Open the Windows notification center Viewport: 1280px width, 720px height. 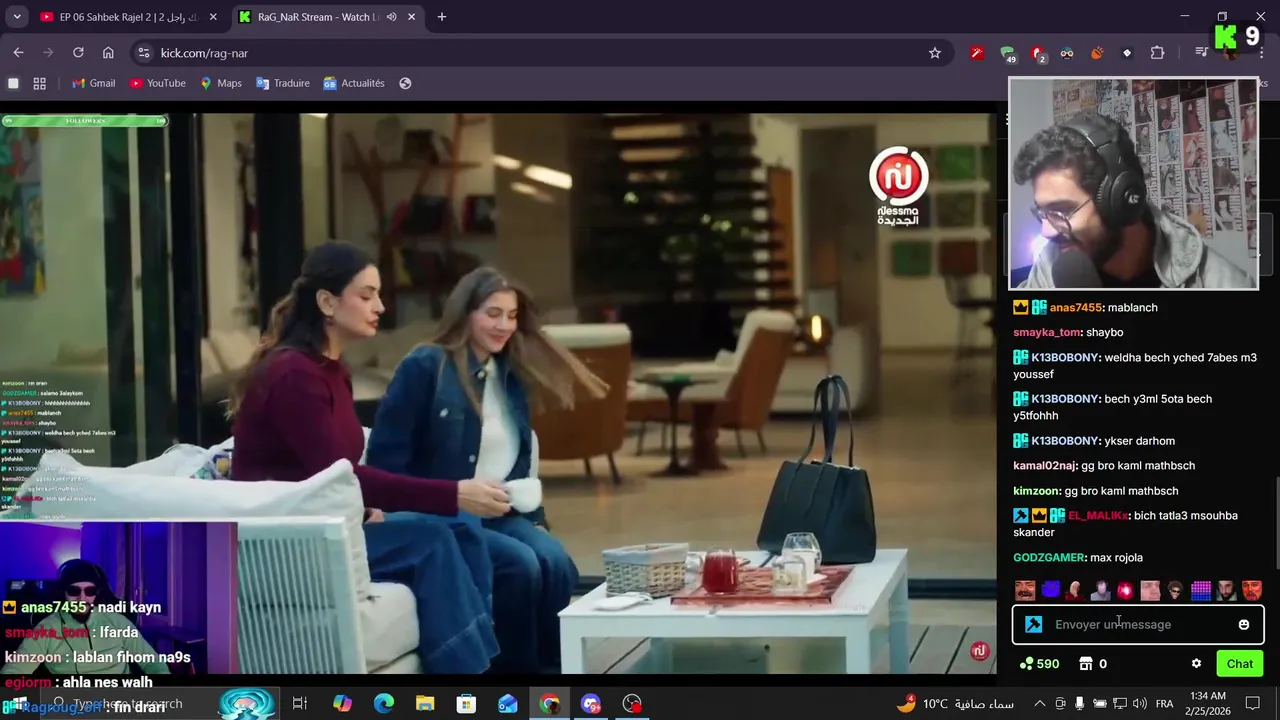click(1253, 704)
